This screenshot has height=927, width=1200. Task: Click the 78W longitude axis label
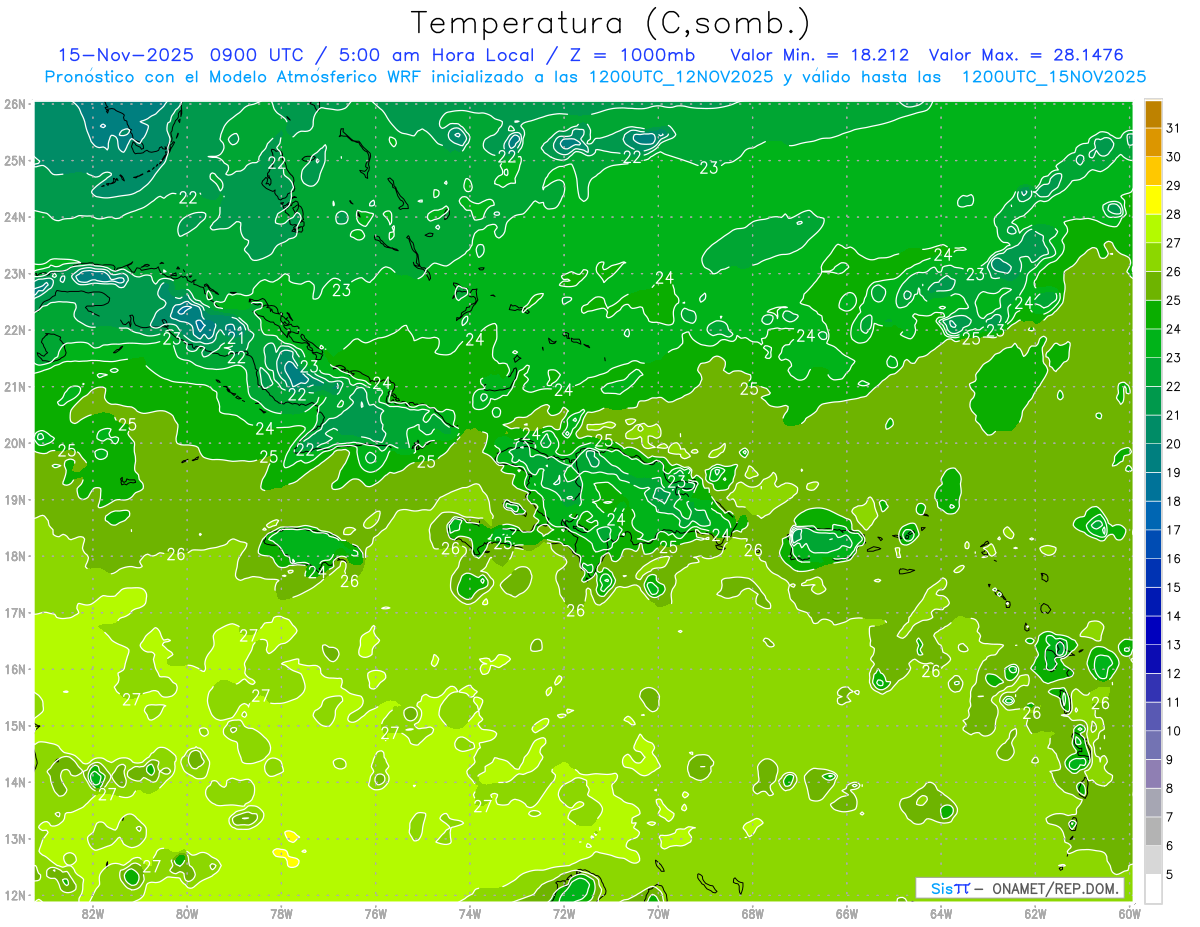click(x=281, y=912)
